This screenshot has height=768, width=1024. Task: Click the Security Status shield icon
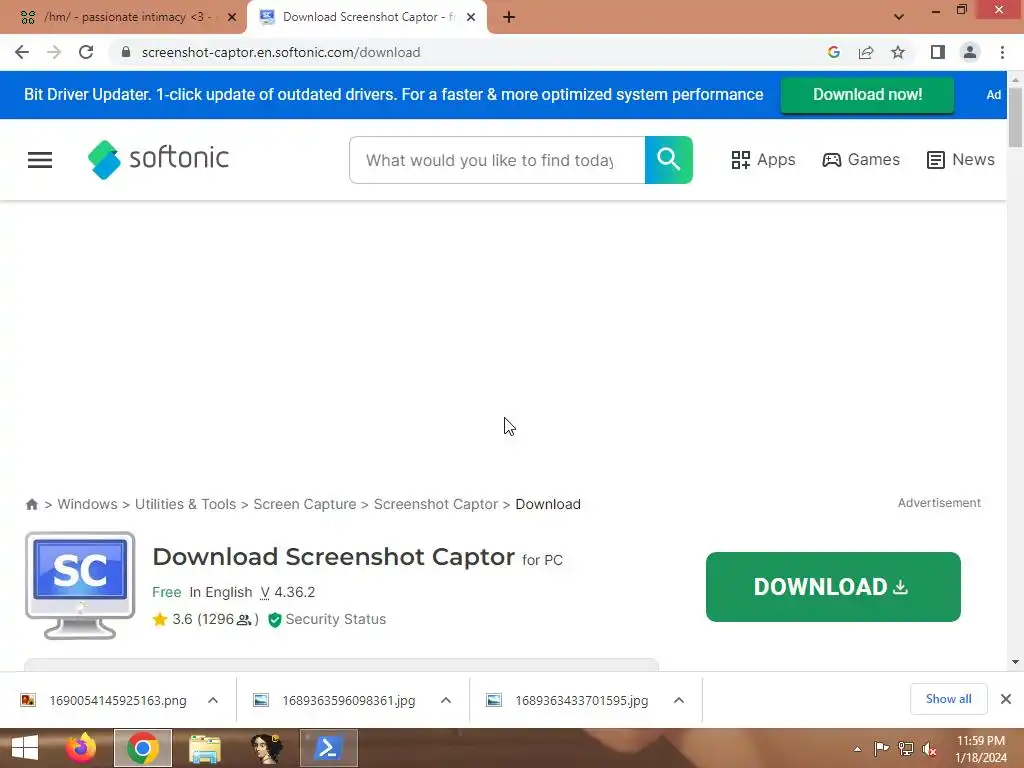coord(275,619)
